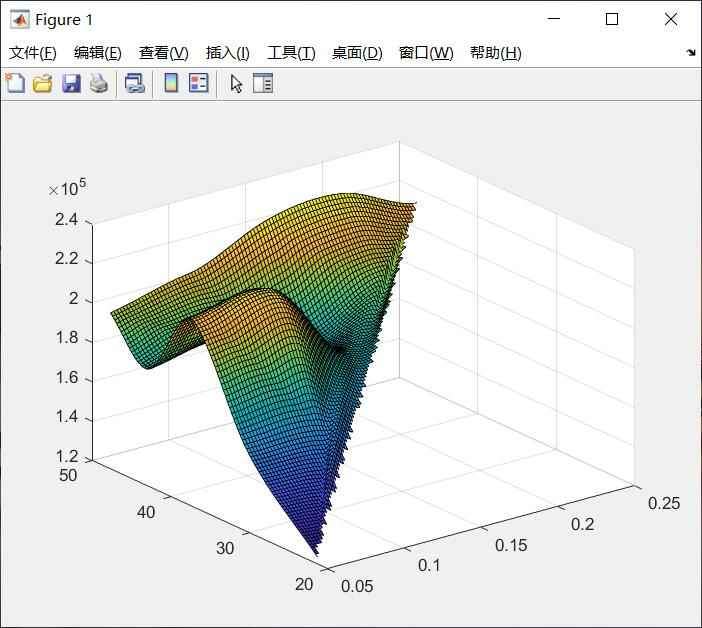Toggle the legend toolbar button
Viewport: 702px width, 628px height.
199,84
